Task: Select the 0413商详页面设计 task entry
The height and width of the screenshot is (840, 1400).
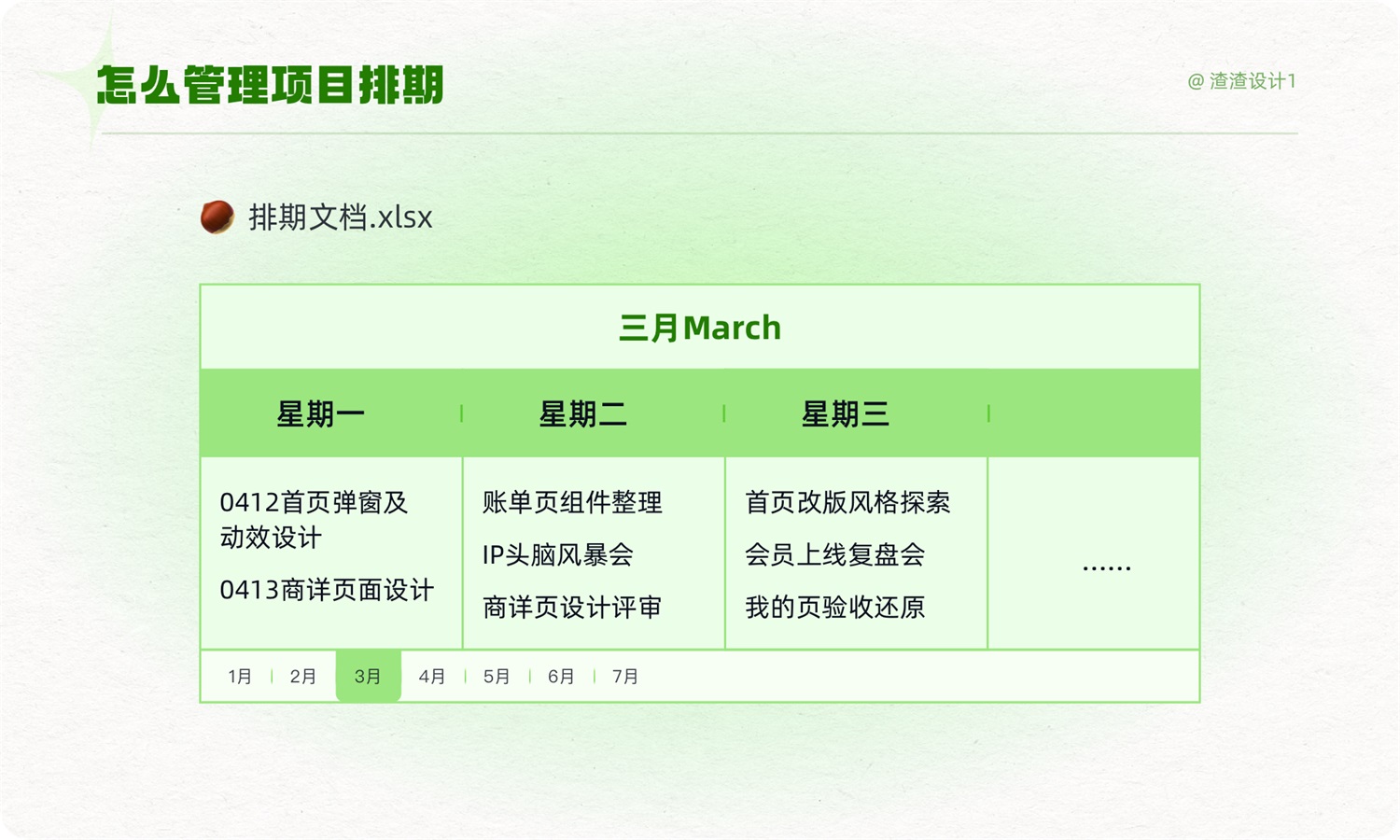Action: coord(326,590)
